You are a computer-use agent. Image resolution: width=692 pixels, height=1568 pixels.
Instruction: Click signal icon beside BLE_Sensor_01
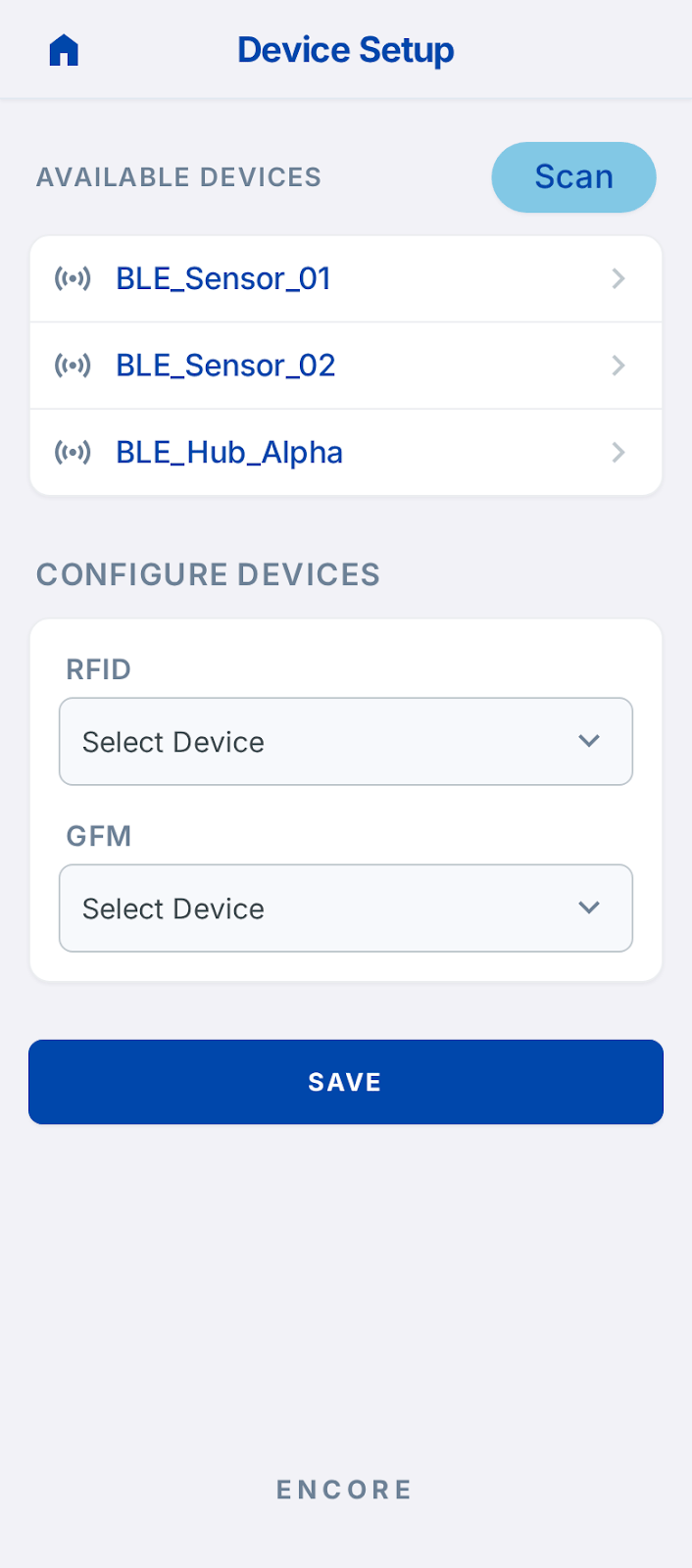pyautogui.click(x=73, y=279)
